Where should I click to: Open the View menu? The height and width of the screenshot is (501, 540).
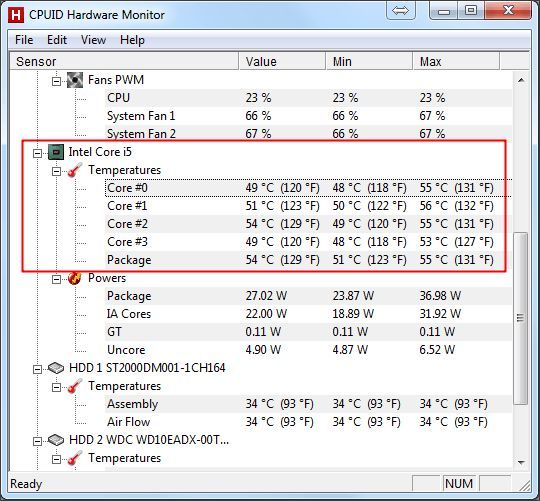(93, 40)
